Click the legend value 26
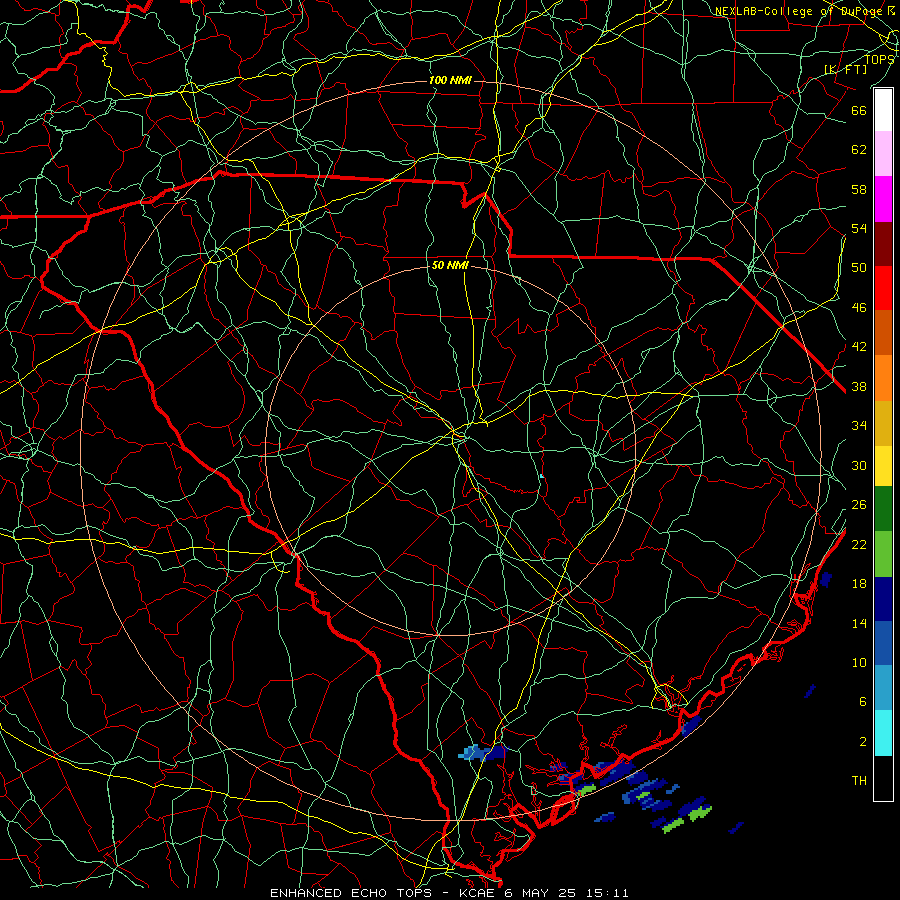 859,505
